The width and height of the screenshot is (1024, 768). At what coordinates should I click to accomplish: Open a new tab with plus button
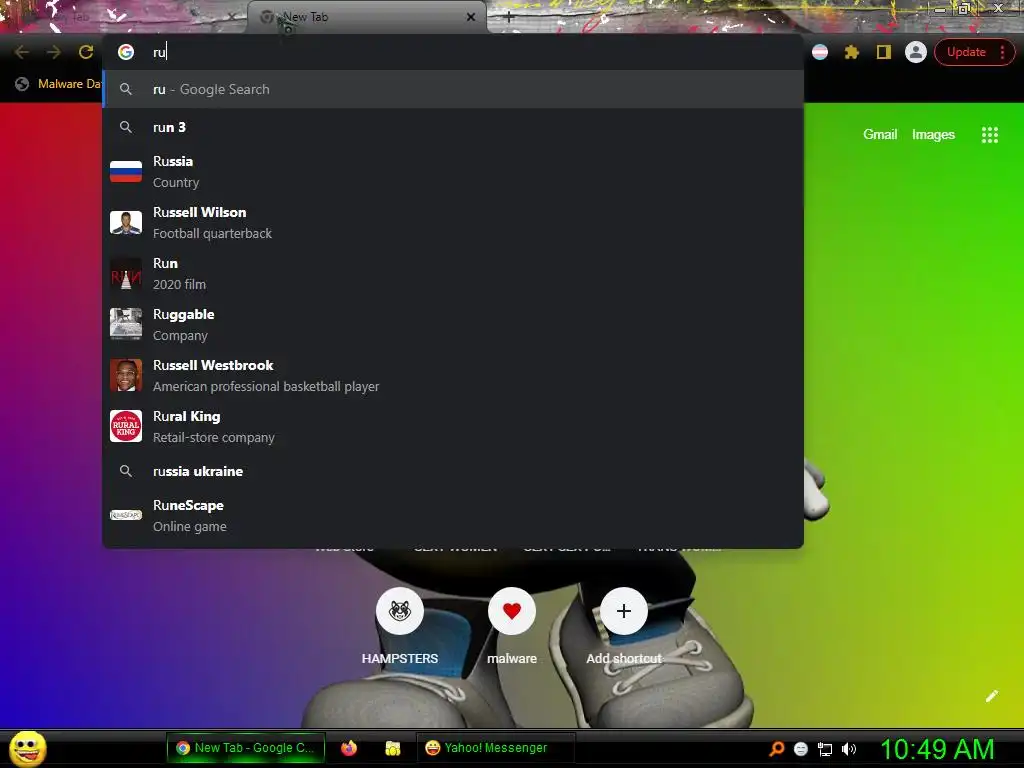(509, 18)
